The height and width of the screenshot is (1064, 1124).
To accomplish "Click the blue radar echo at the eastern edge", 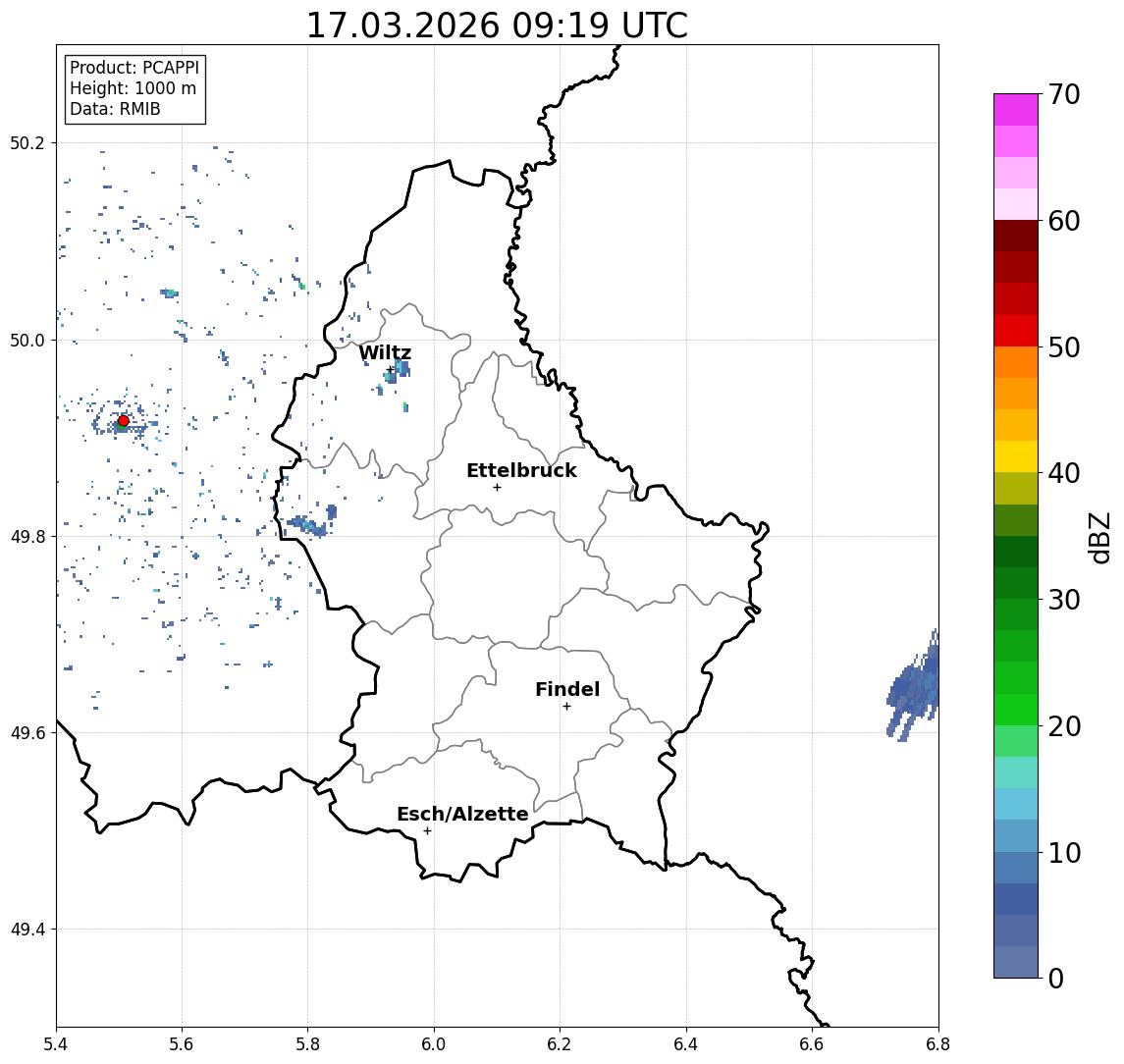I will (x=914, y=686).
